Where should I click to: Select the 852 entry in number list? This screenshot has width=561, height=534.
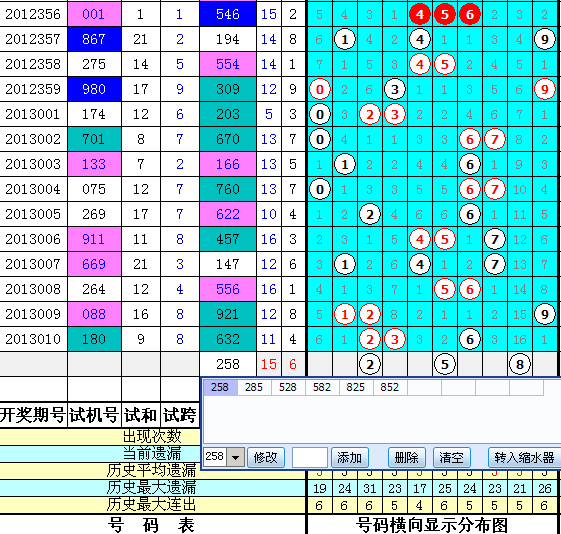[x=390, y=387]
